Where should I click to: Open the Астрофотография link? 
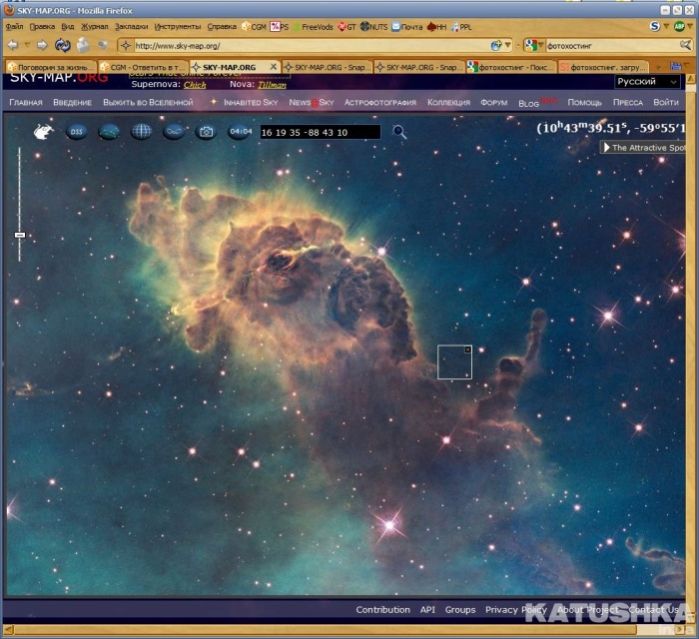pyautogui.click(x=380, y=103)
